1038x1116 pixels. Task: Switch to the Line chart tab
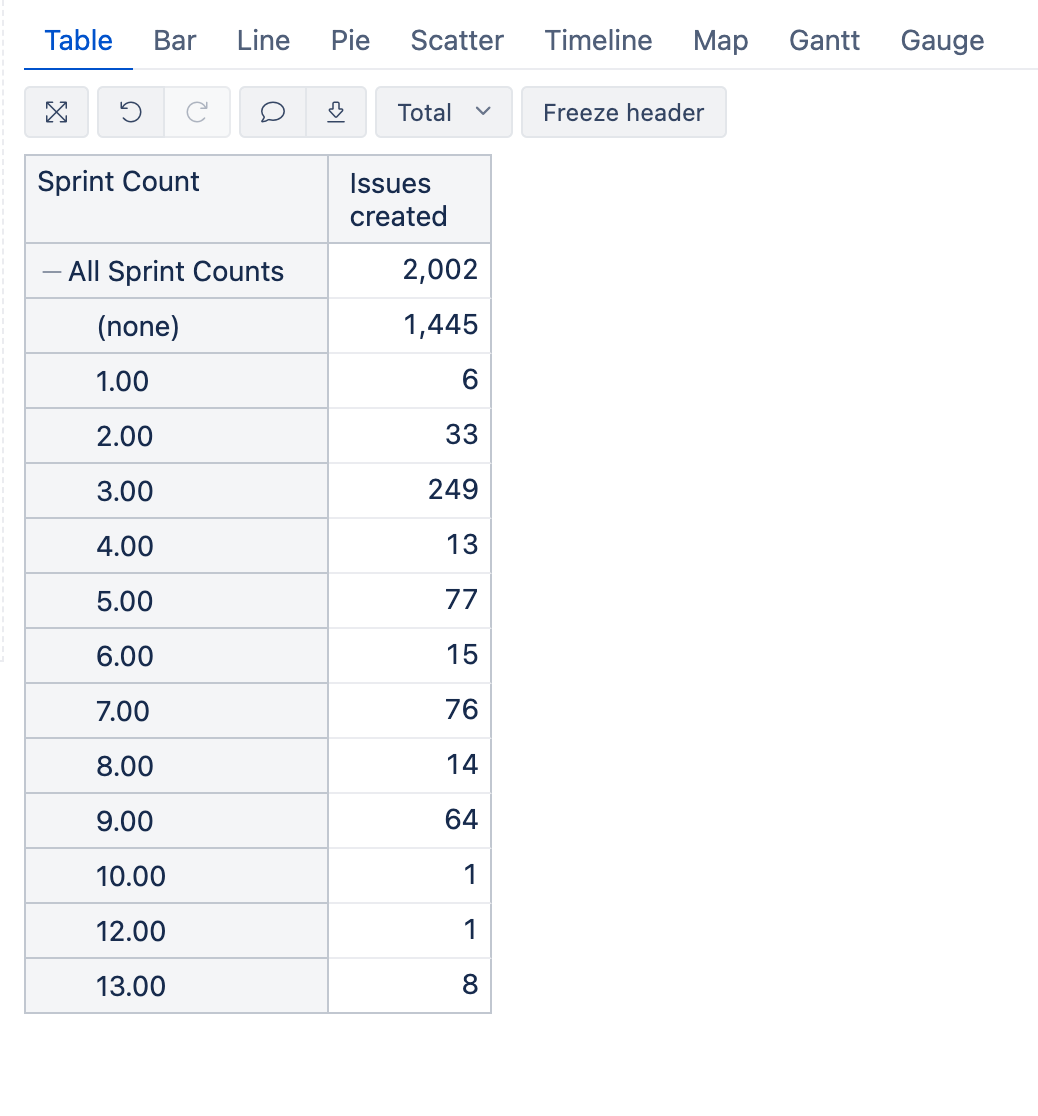263,41
